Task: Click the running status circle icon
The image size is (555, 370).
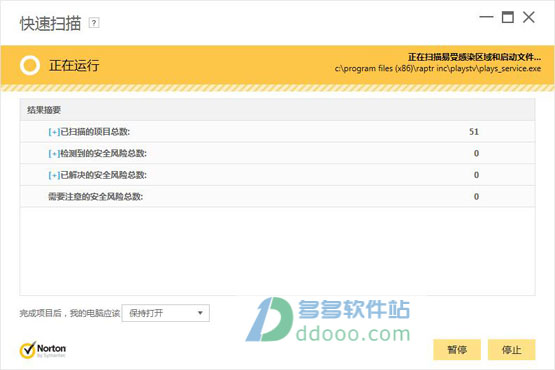Action: (x=30, y=66)
